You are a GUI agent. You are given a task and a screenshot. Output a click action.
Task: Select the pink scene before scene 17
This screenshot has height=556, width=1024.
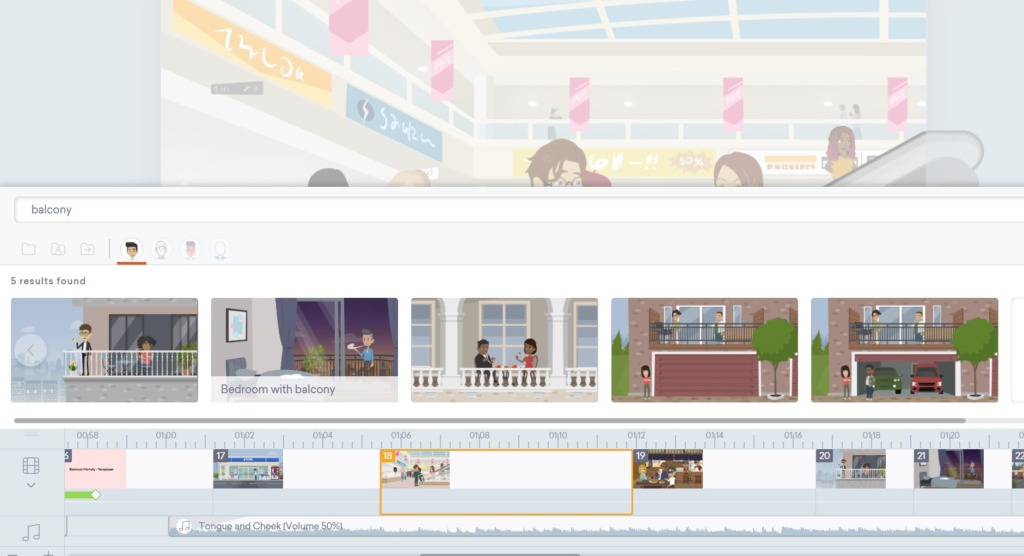(x=95, y=469)
